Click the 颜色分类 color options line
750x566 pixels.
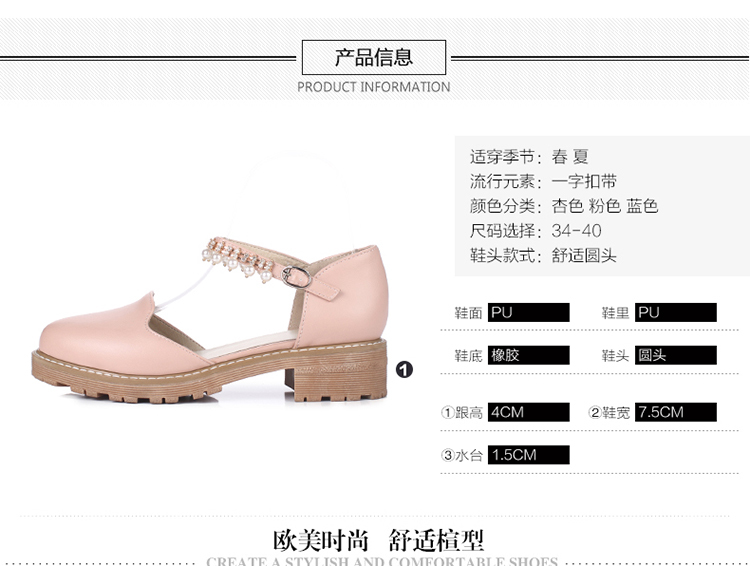point(564,206)
